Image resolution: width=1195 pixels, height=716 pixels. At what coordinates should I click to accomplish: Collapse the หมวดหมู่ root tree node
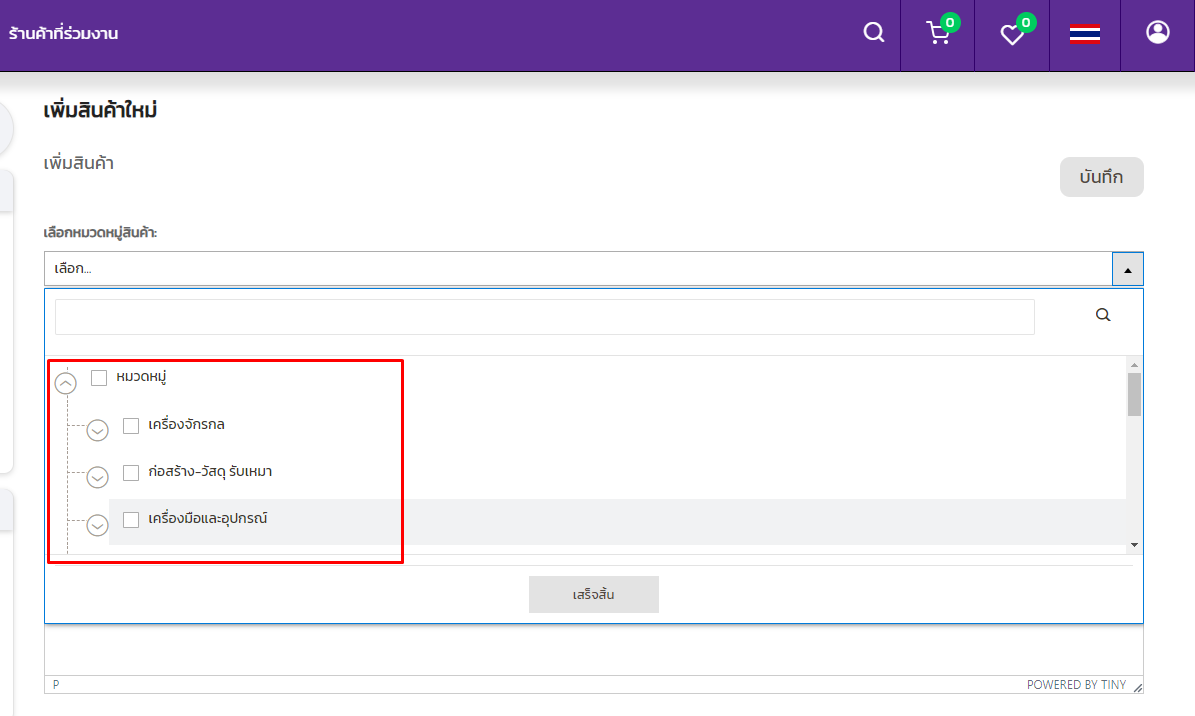click(66, 383)
